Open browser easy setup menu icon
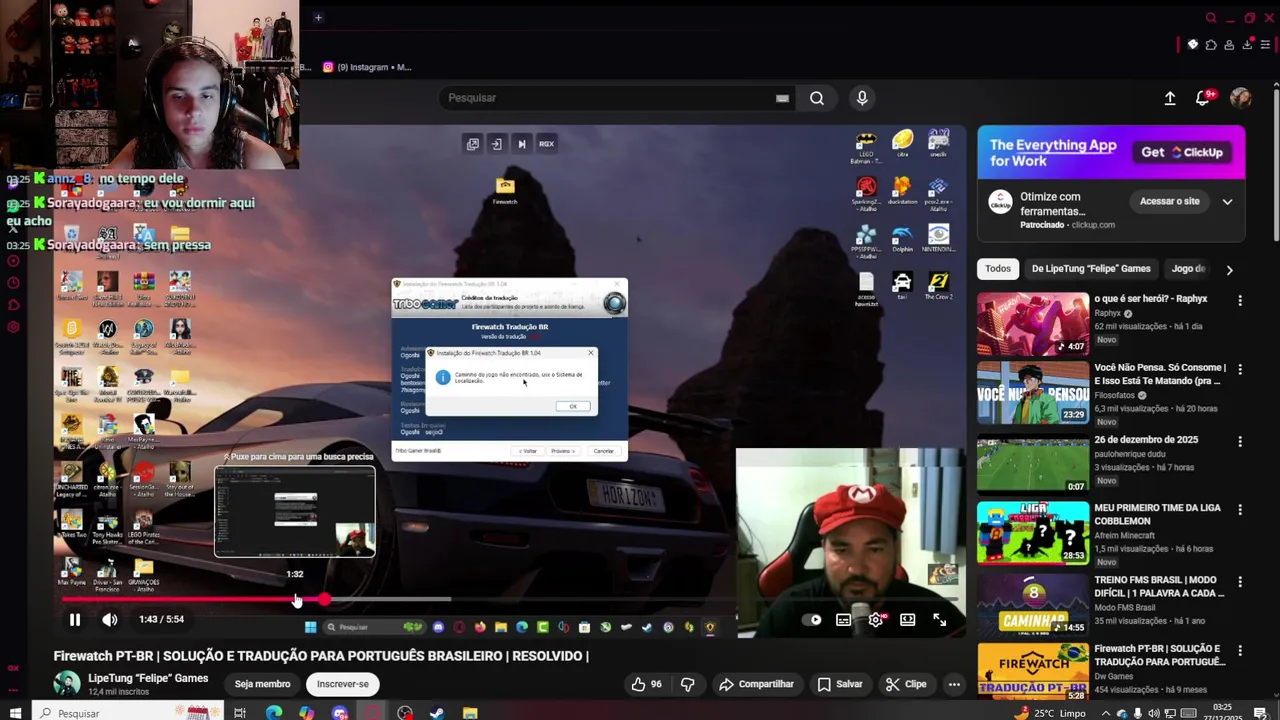 point(1265,45)
